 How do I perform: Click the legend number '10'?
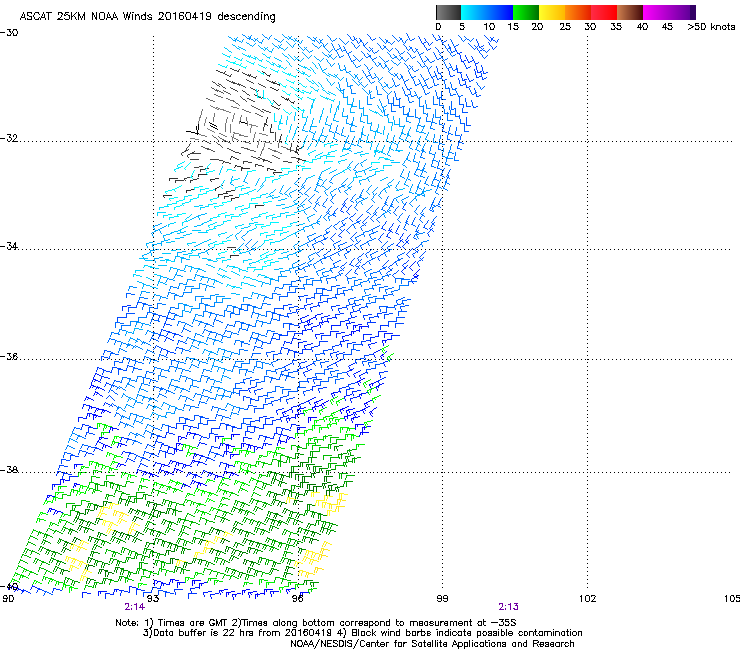point(489,27)
